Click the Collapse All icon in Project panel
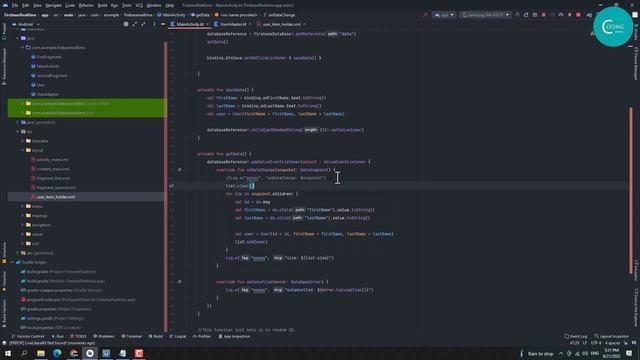The height and width of the screenshot is (360, 640). pyautogui.click(x=143, y=24)
